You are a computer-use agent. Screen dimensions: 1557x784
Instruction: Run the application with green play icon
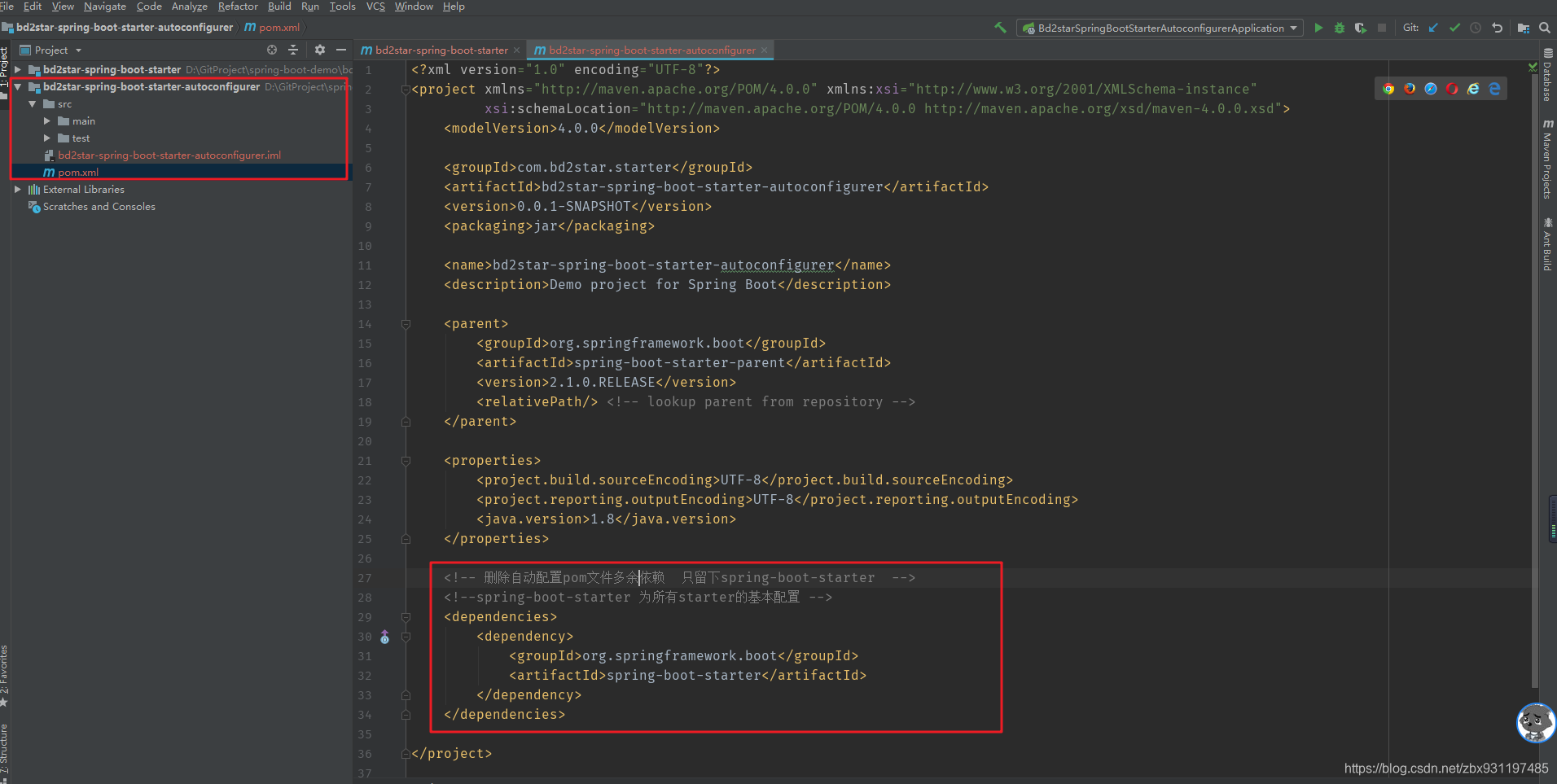pyautogui.click(x=1318, y=28)
